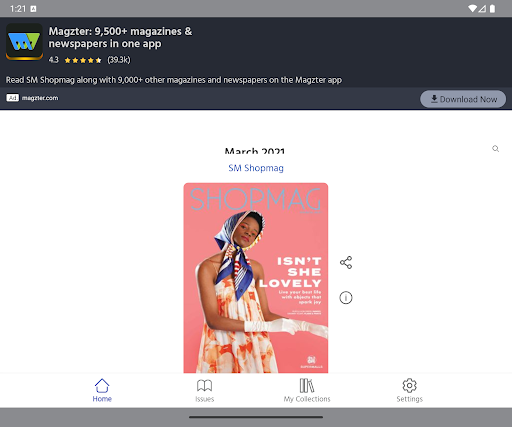Open the Settings gear icon

click(x=409, y=386)
